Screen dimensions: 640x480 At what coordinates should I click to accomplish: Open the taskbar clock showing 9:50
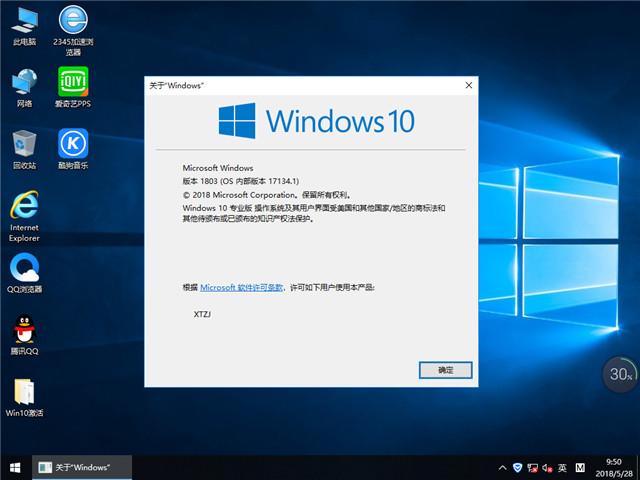614,468
